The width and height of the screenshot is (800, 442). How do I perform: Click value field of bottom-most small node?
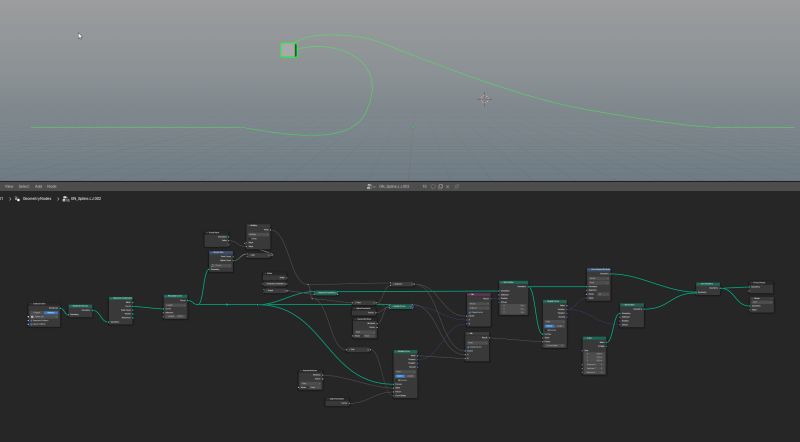tap(338, 403)
